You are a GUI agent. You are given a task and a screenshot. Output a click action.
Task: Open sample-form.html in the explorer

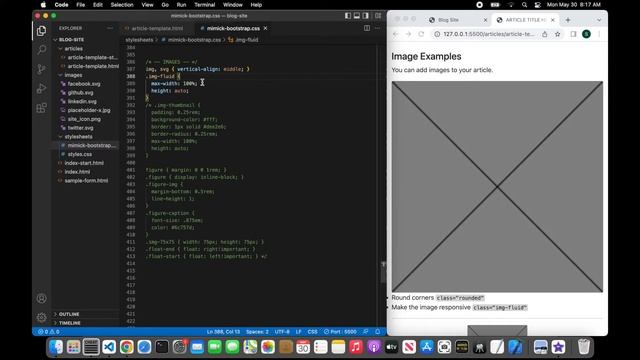point(85,180)
